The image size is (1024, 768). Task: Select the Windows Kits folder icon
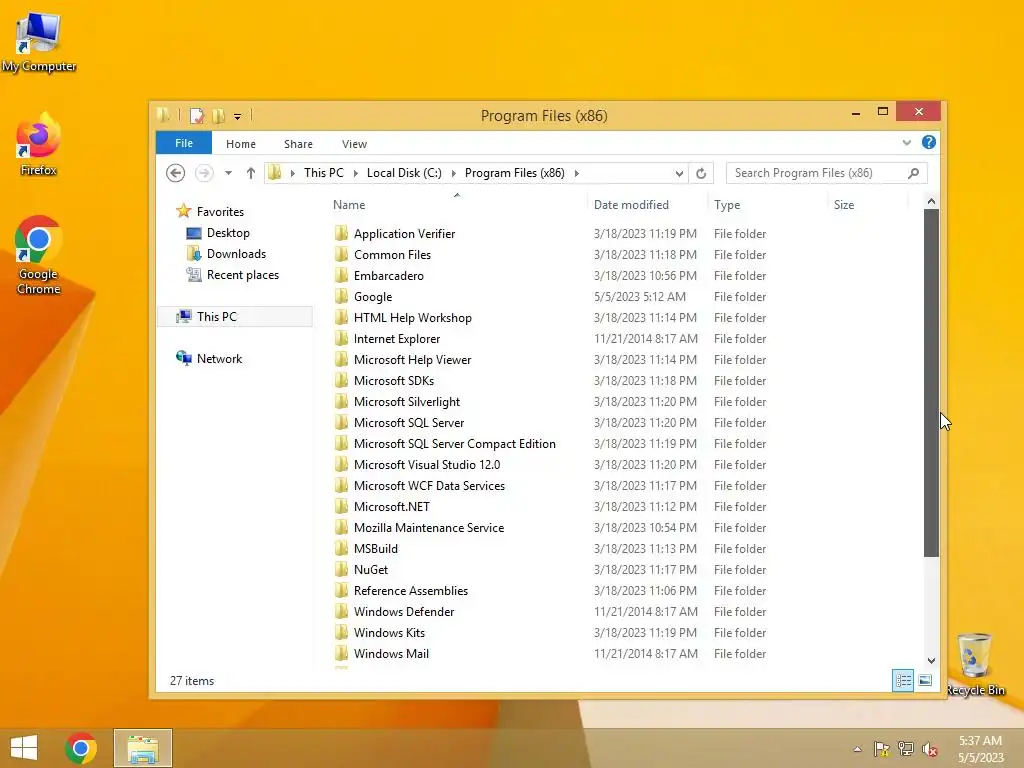pos(341,633)
